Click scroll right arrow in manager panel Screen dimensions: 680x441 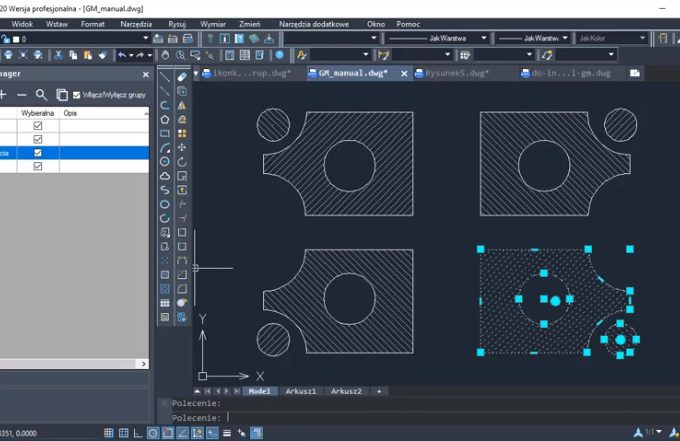click(144, 364)
